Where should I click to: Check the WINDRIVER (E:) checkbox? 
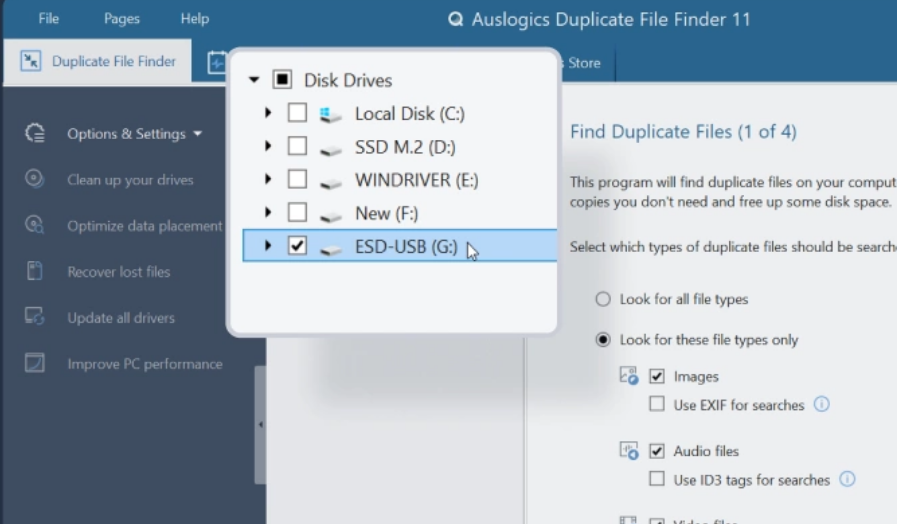297,179
